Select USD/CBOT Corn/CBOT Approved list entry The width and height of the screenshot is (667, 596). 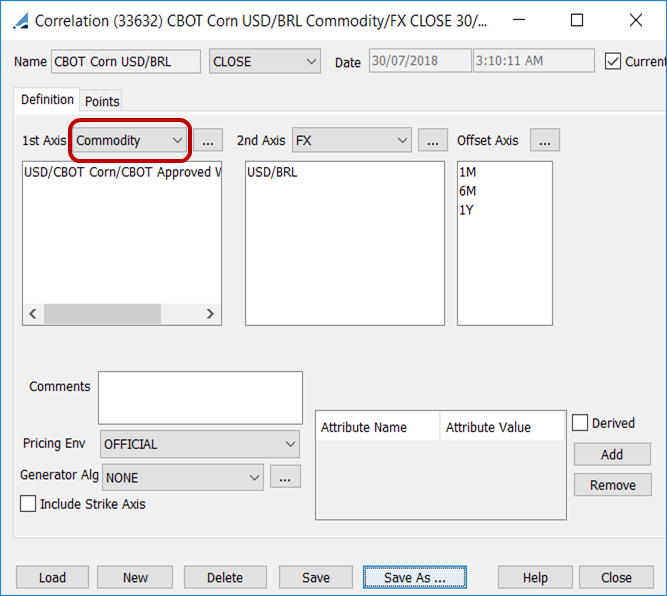(x=122, y=172)
